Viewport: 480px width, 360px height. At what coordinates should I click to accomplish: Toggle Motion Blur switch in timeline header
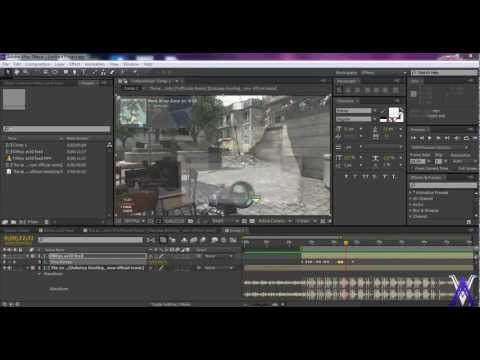click(203, 240)
